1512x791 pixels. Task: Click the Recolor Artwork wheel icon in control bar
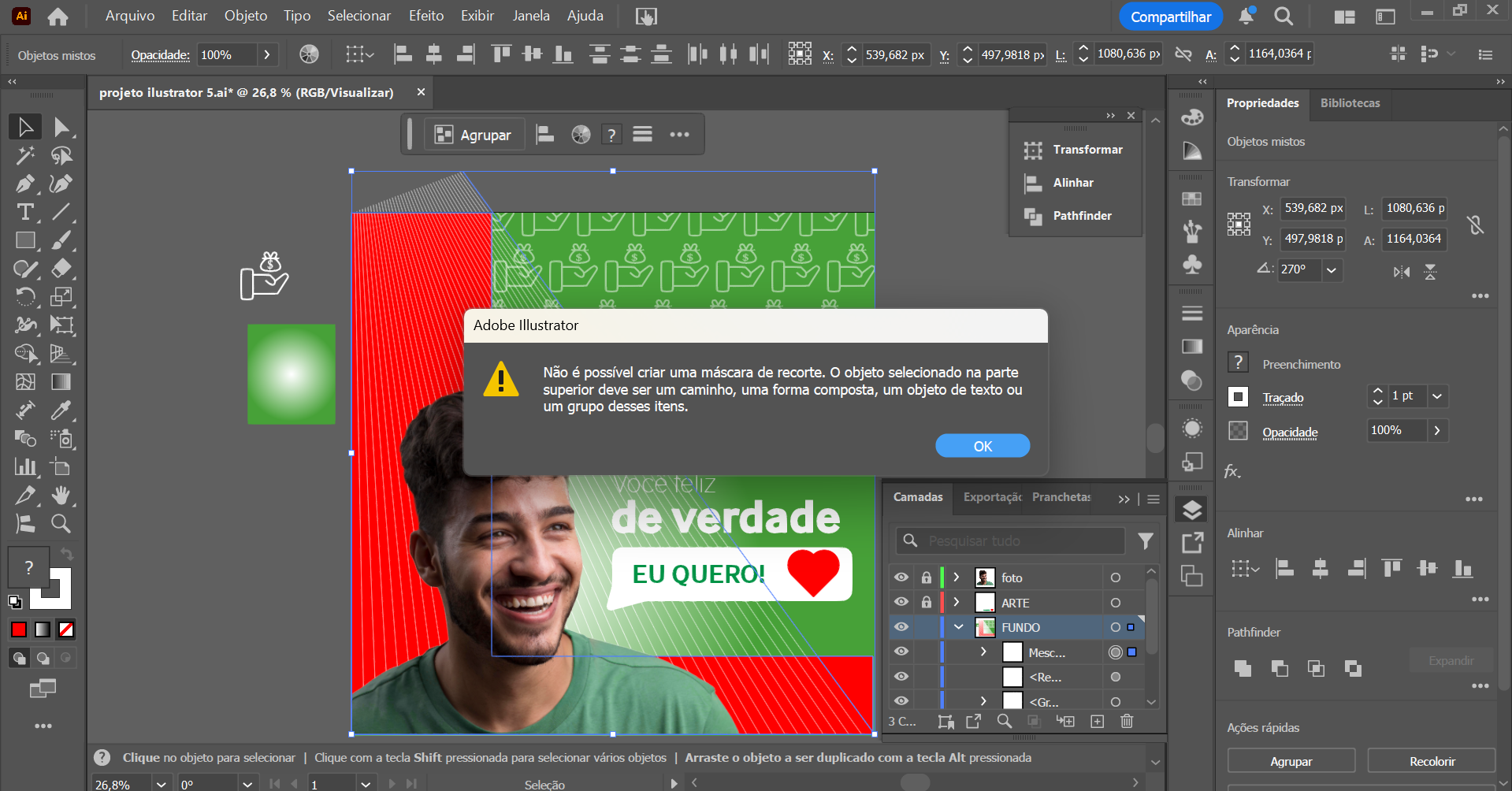(309, 54)
